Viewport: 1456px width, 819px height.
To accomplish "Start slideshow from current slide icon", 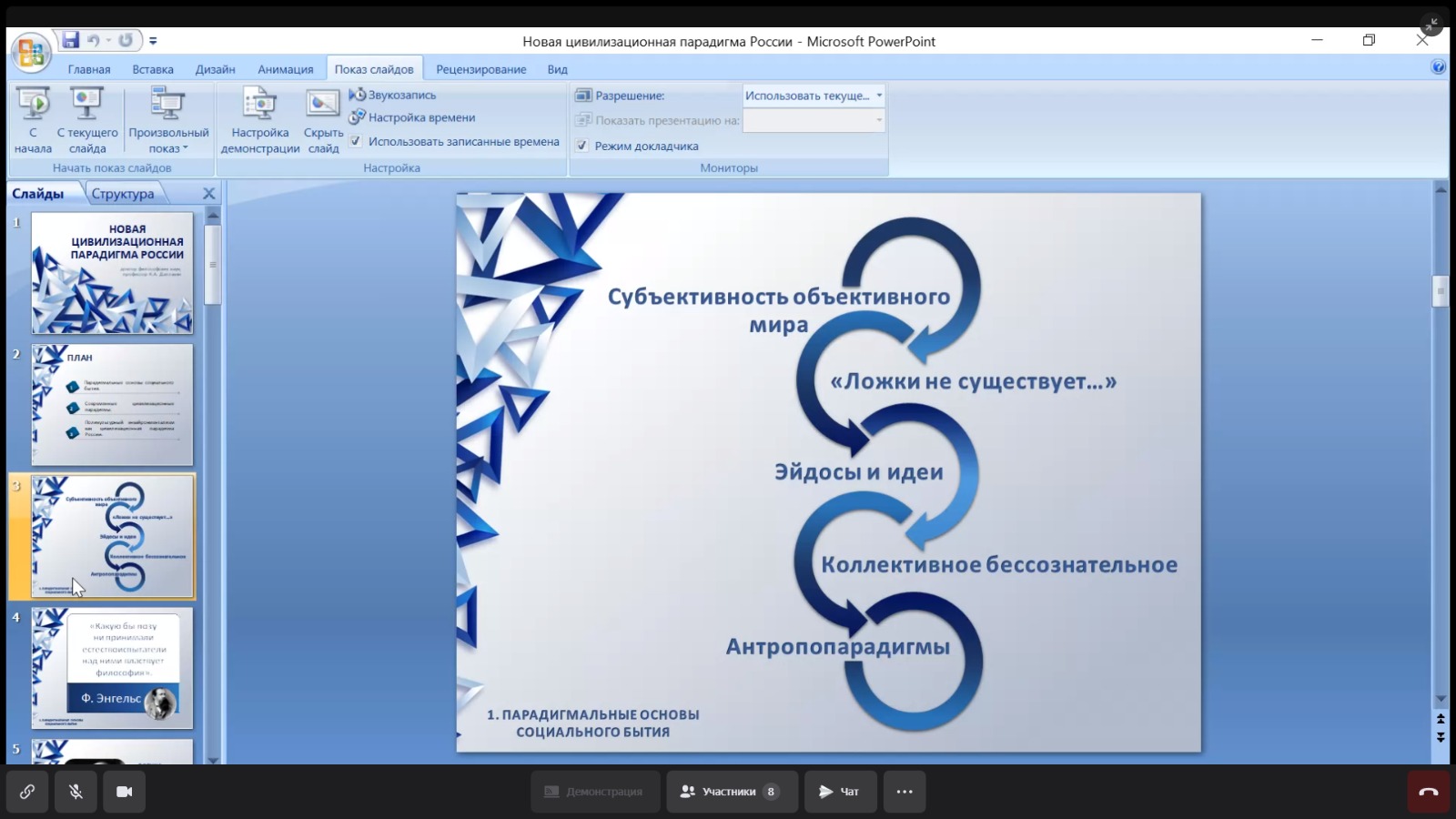I will [87, 105].
